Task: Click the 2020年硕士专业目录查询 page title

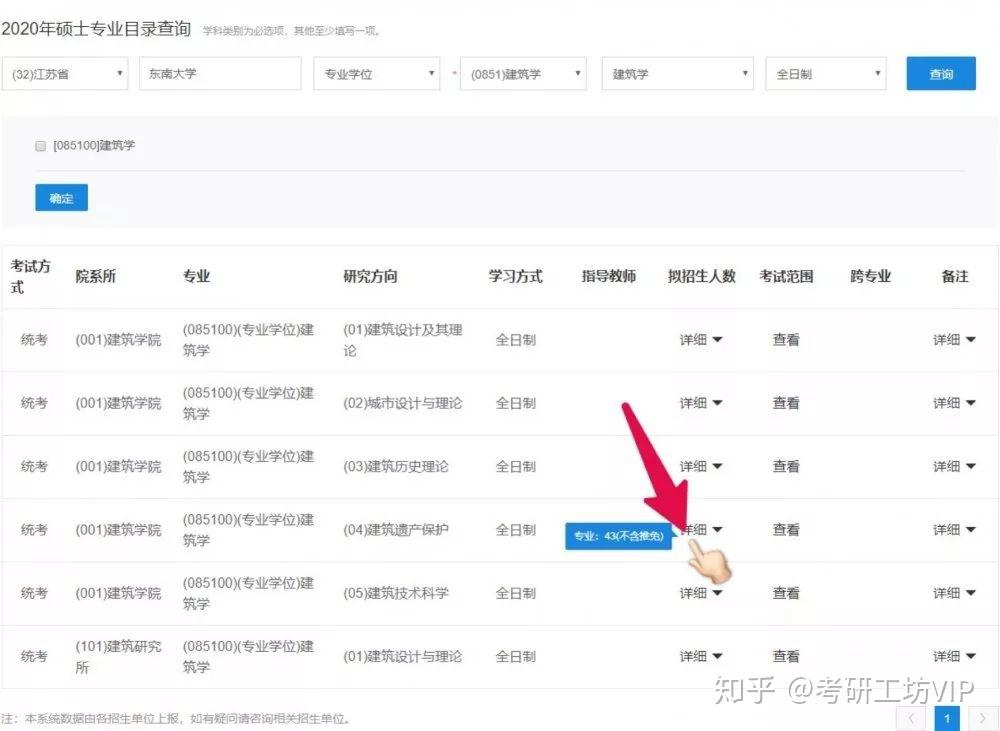Action: click(96, 29)
